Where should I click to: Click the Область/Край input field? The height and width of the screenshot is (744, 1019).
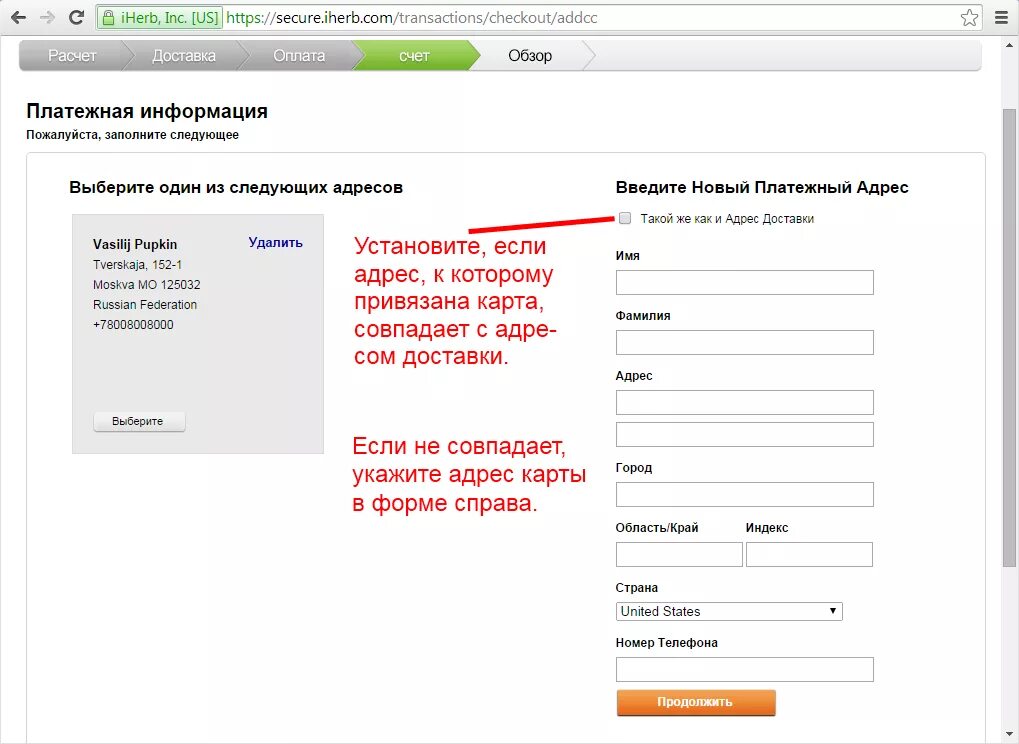(x=679, y=555)
